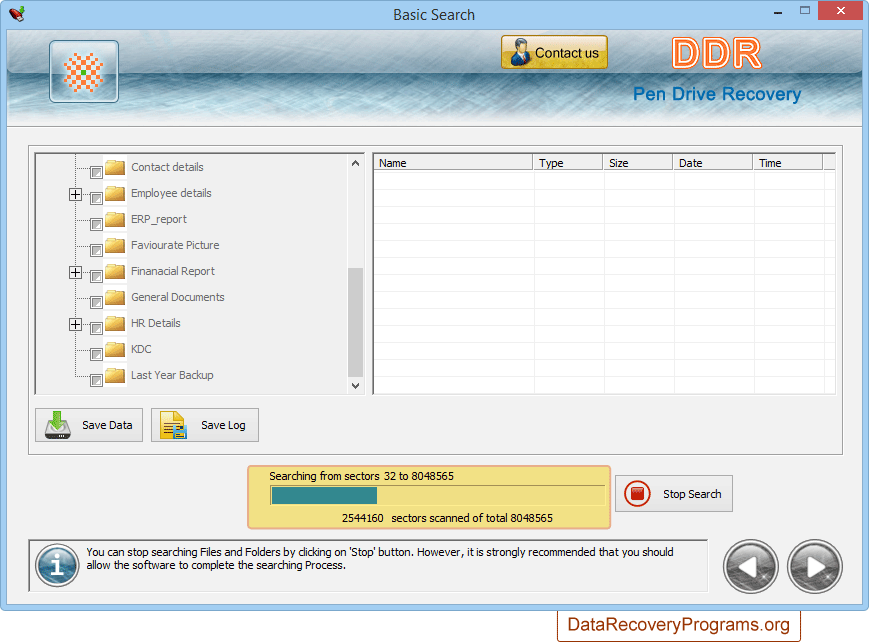Go back with the left arrow button
Viewport: 869px width, 642px height.
pos(751,567)
